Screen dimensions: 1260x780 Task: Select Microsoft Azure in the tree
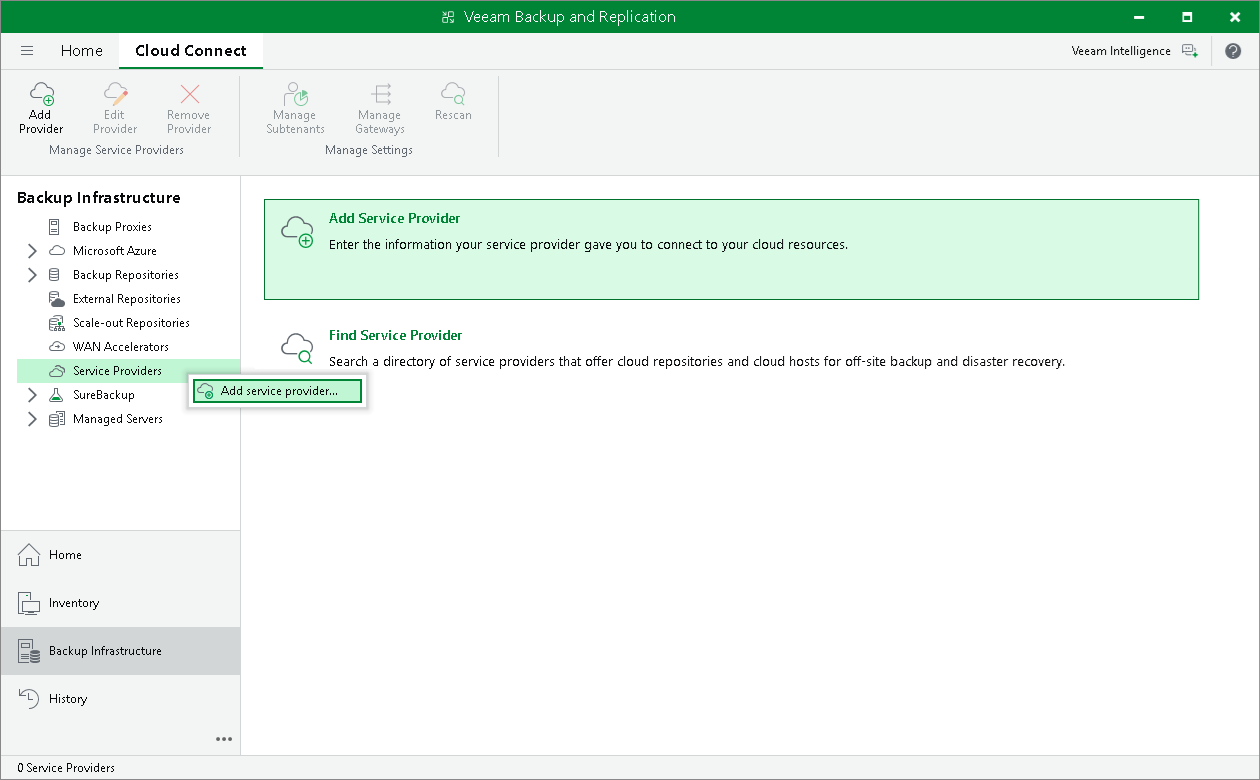pos(115,251)
